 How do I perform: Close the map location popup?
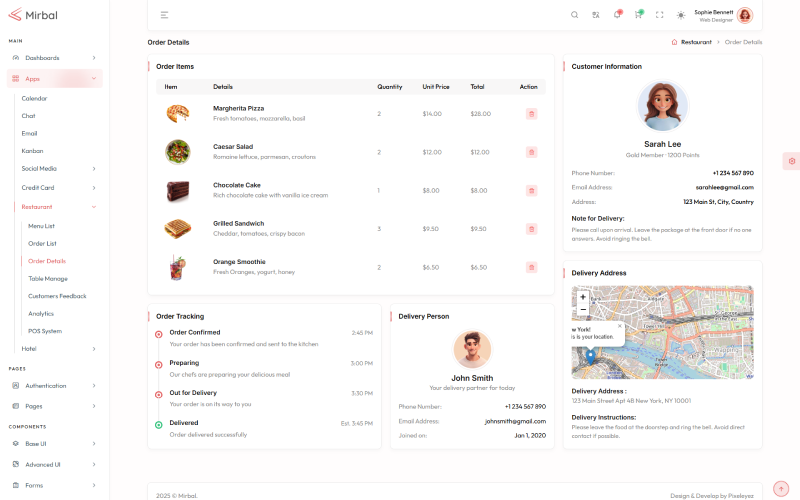pyautogui.click(x=619, y=325)
